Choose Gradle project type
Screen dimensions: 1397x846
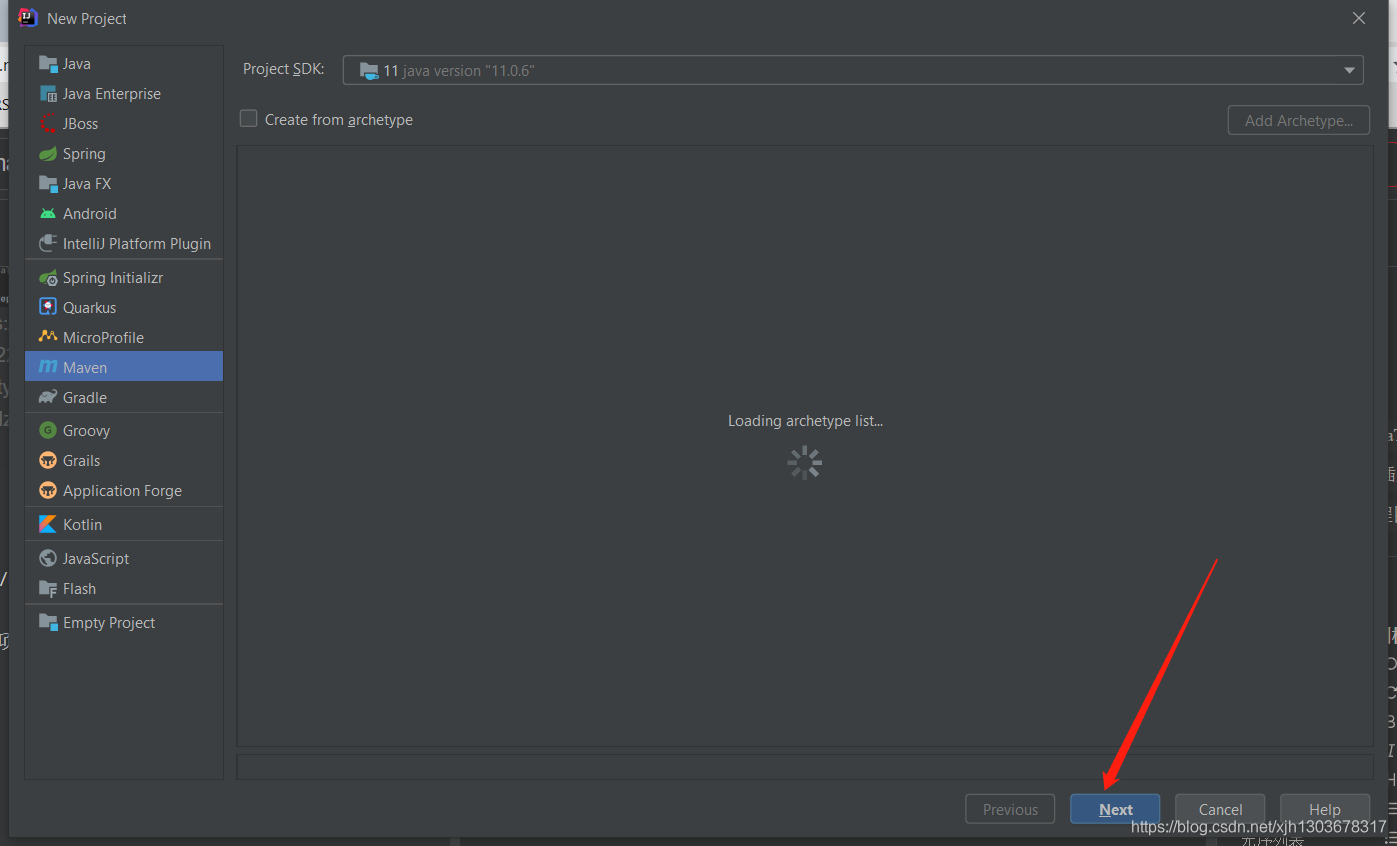tap(124, 397)
